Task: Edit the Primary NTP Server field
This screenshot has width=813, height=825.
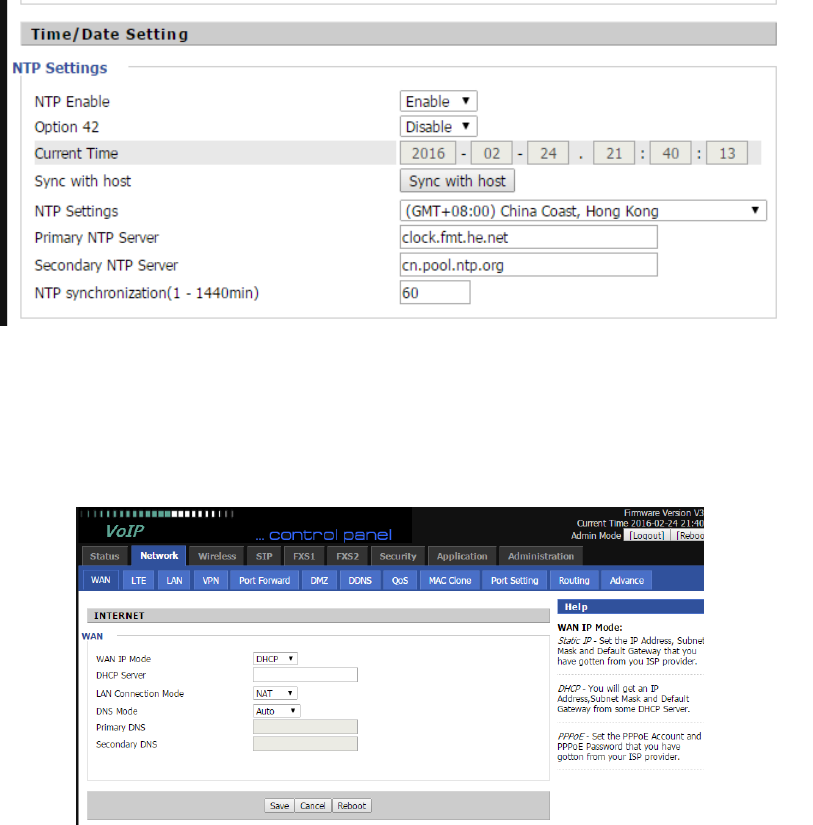Action: point(528,237)
